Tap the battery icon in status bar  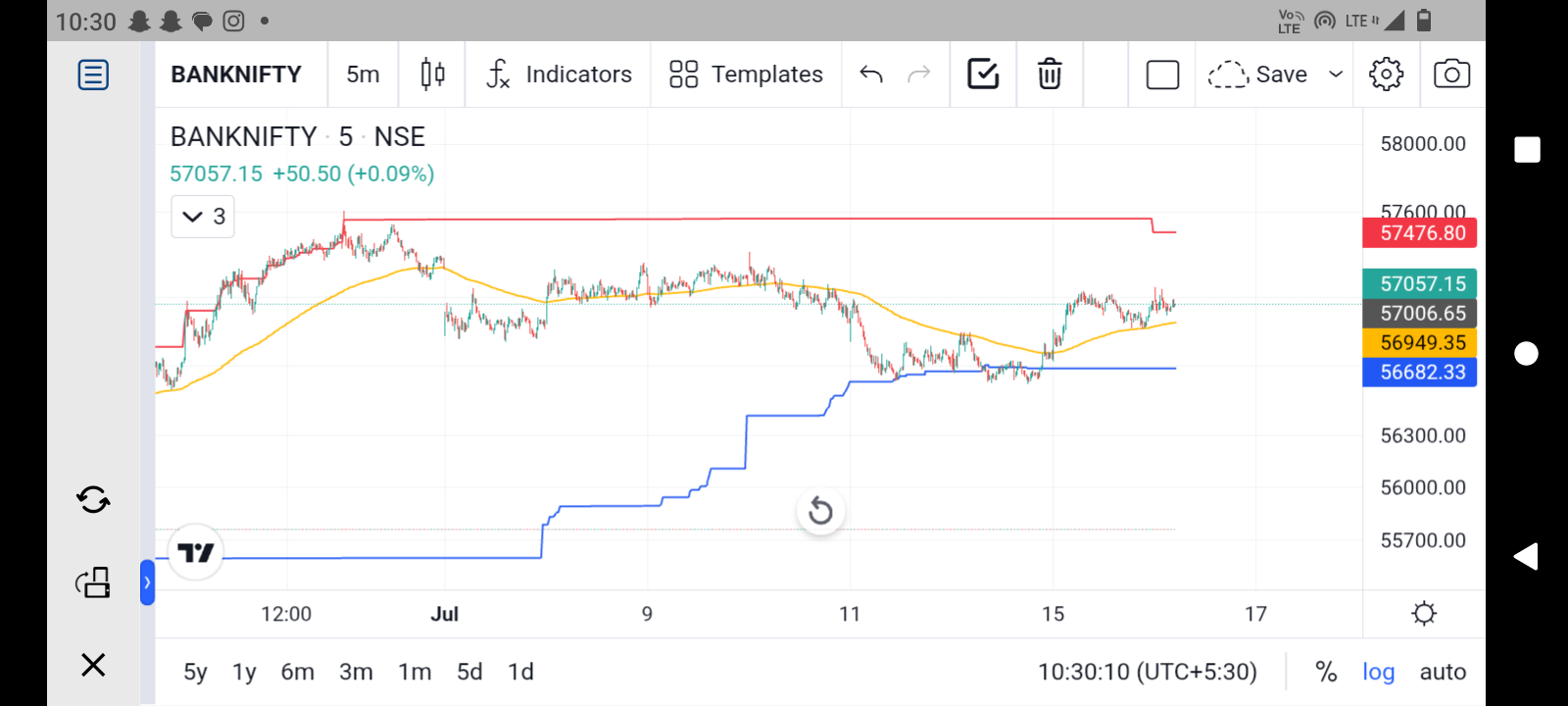pos(1424,21)
